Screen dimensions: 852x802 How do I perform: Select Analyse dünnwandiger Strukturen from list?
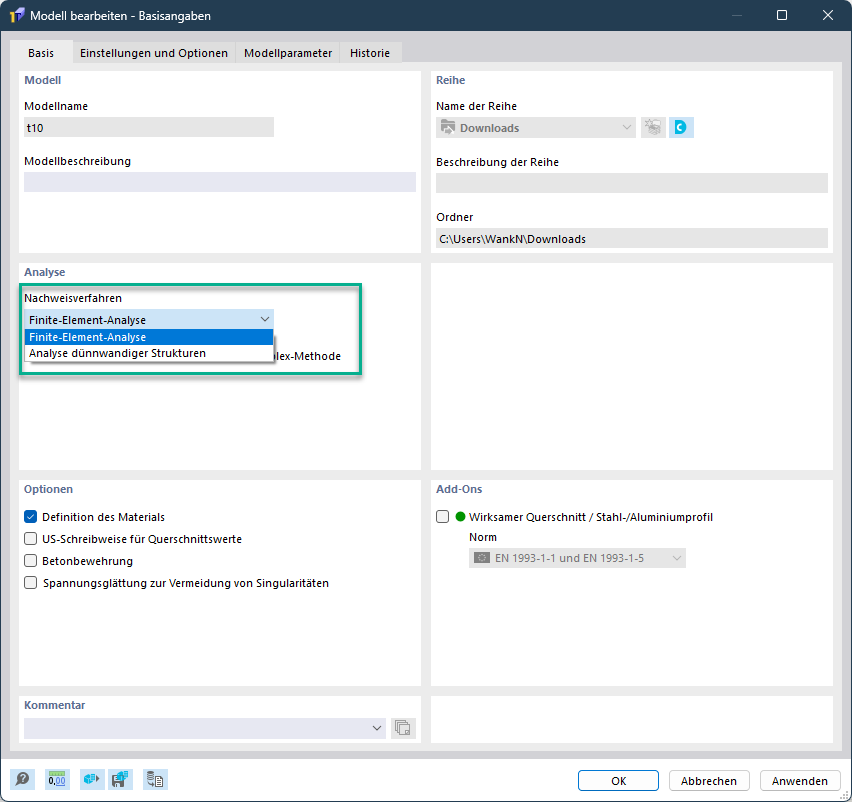point(117,353)
